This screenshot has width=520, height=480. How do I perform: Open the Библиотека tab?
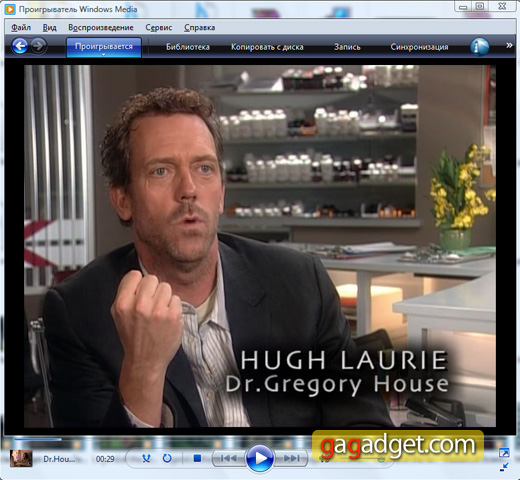coord(188,47)
